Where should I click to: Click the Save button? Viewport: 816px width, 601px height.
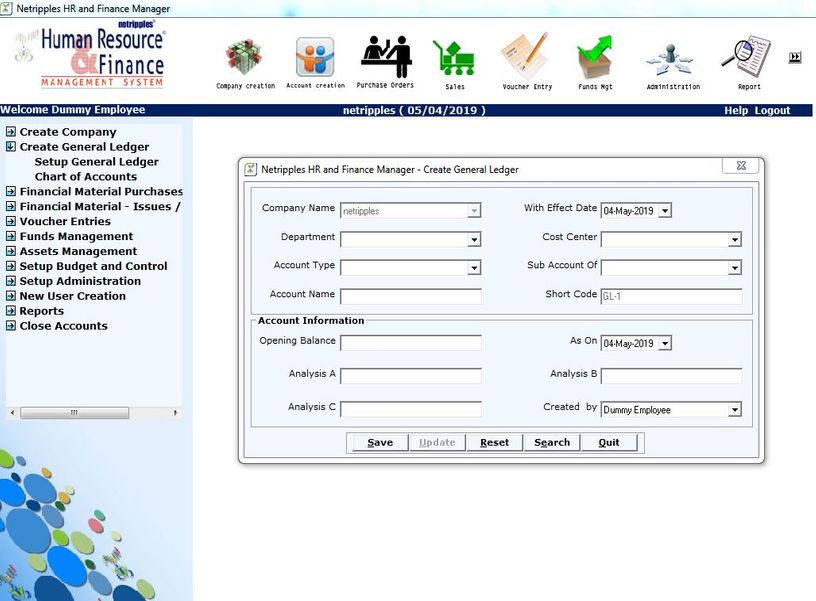pos(380,443)
